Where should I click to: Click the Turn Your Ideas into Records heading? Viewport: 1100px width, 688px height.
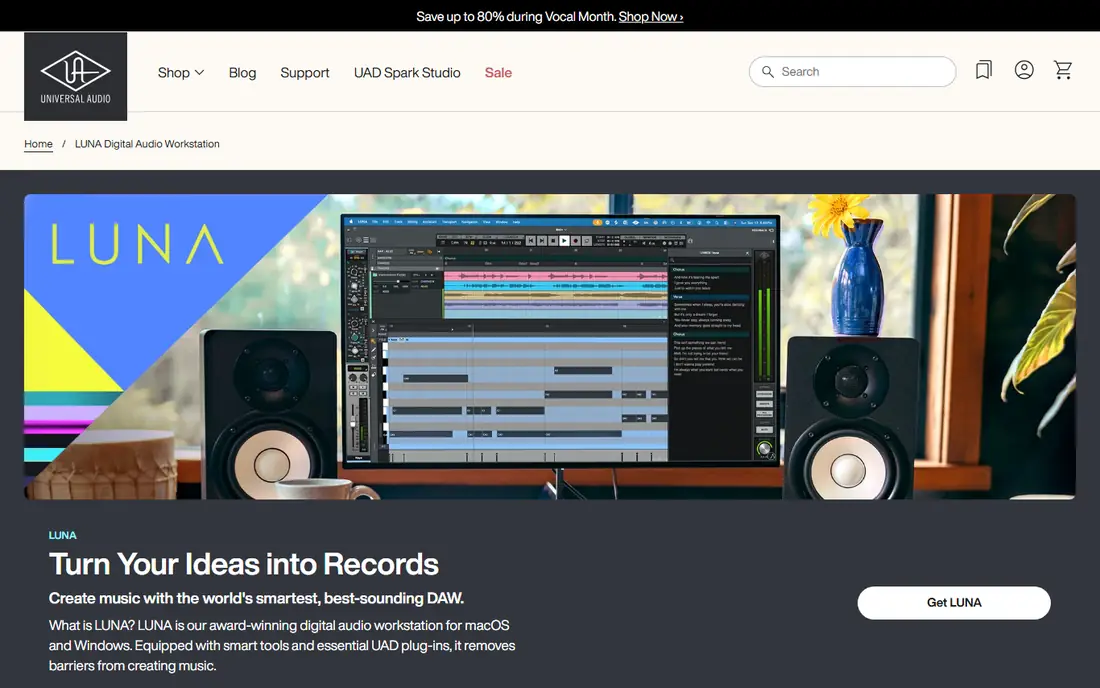pos(243,564)
